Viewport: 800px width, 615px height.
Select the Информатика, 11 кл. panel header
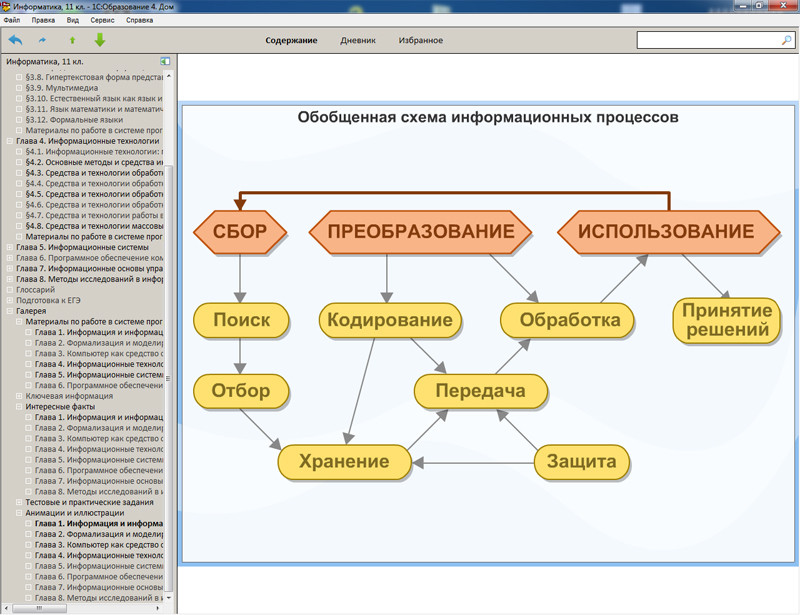click(x=45, y=61)
